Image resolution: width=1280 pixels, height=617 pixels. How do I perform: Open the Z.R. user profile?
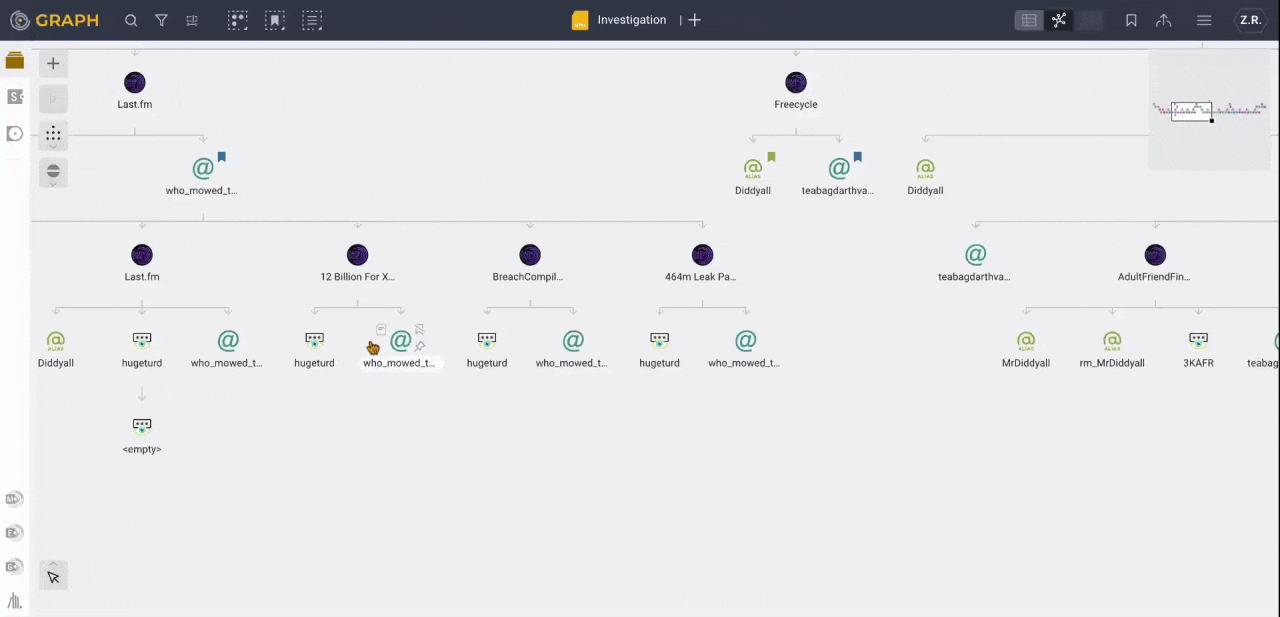[x=1250, y=20]
